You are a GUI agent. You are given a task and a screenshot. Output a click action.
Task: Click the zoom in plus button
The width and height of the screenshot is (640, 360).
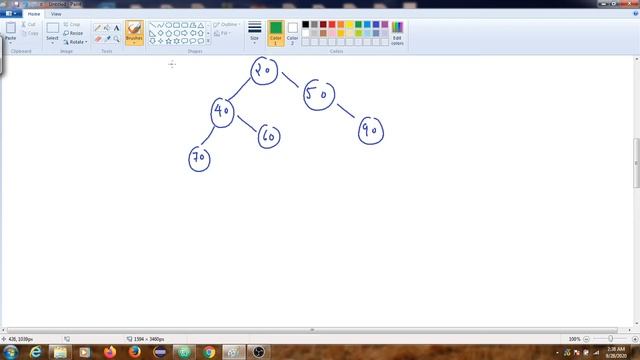(635, 339)
